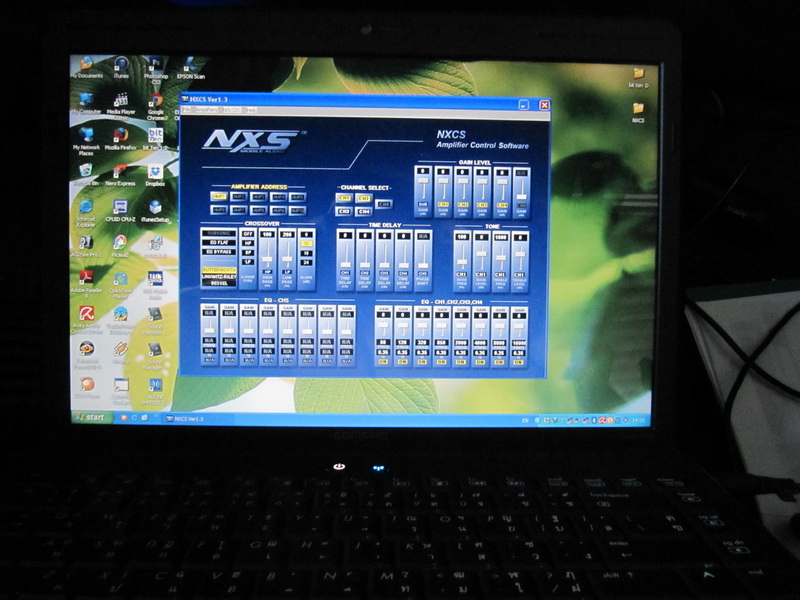Choose the BUTTERWORTH filter type
The image size is (800, 600).
(x=219, y=269)
